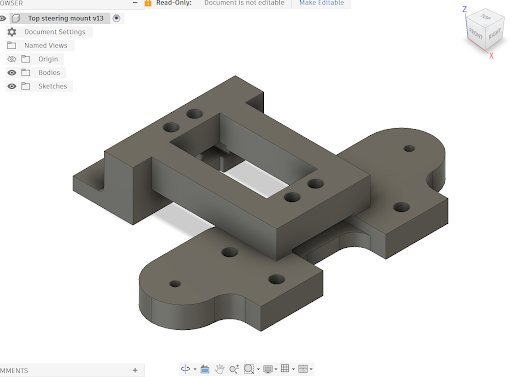Select the Named Views item
This screenshot has height=377, width=512.
click(46, 45)
